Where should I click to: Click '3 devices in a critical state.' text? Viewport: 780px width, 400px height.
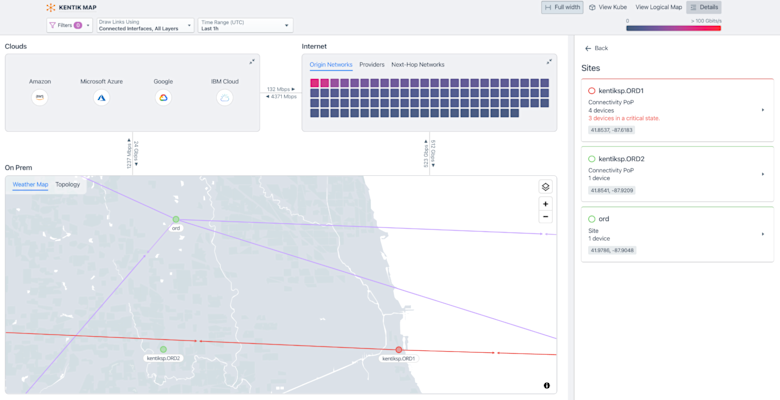pyautogui.click(x=624, y=118)
